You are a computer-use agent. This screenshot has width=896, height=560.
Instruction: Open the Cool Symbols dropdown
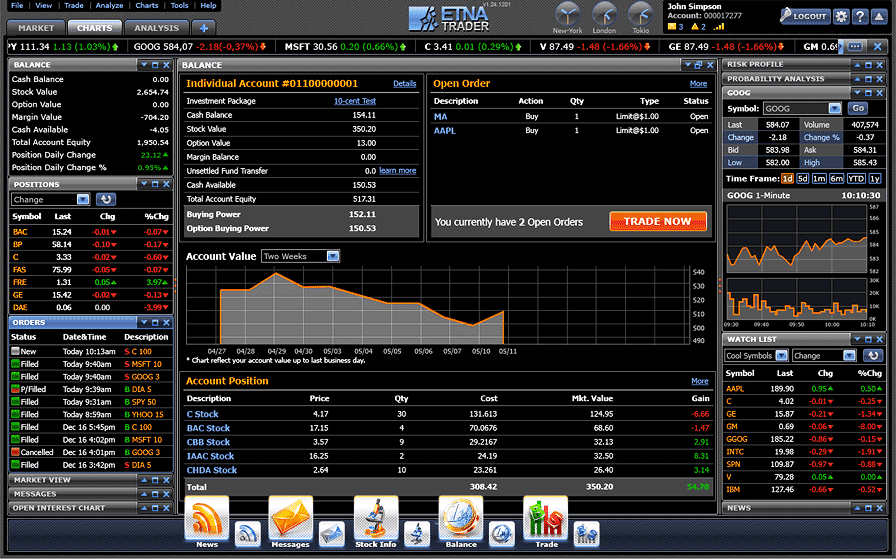tap(782, 355)
